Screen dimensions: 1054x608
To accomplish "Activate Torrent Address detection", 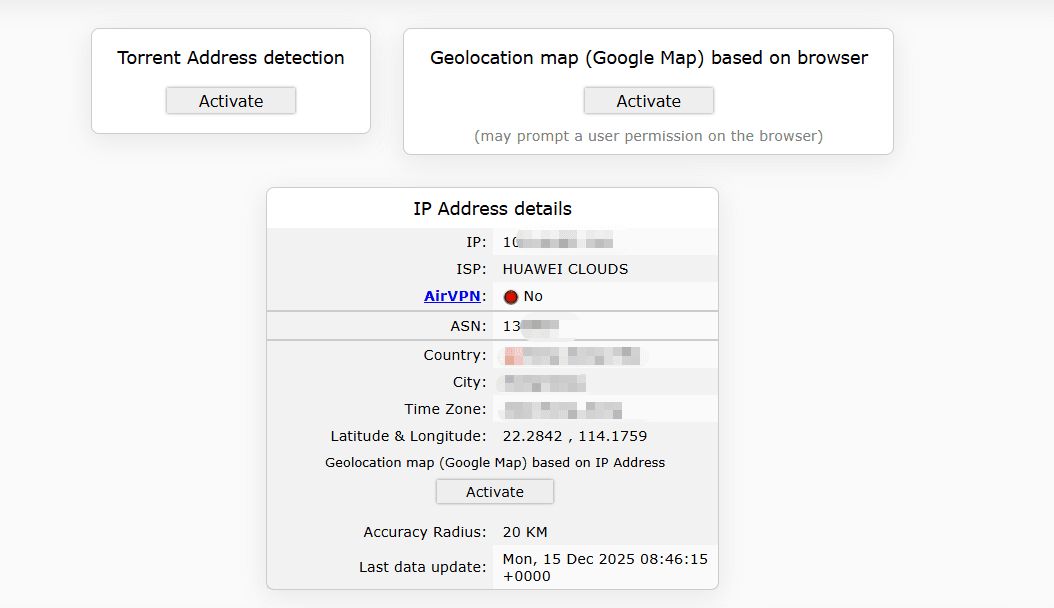I will pyautogui.click(x=231, y=101).
